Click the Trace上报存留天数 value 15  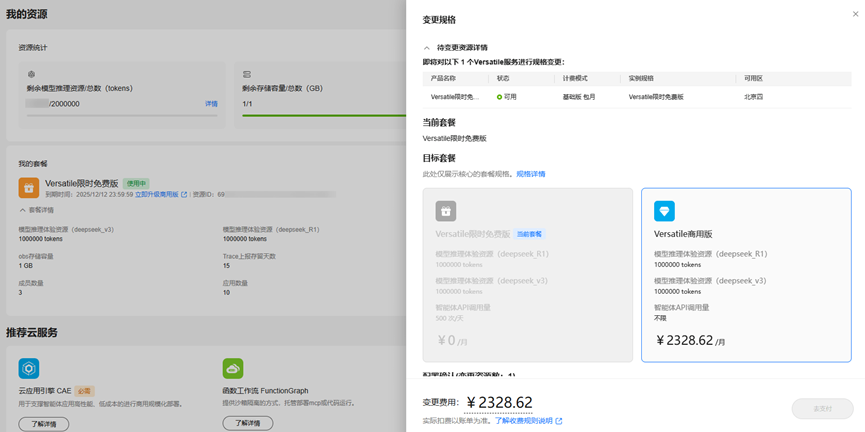click(226, 266)
